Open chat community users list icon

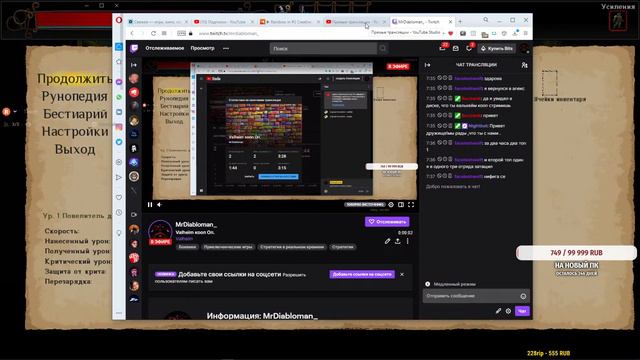(x=524, y=65)
